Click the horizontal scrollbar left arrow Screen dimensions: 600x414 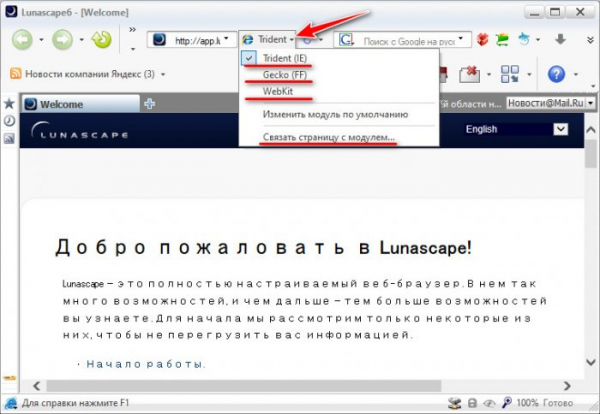(36, 386)
